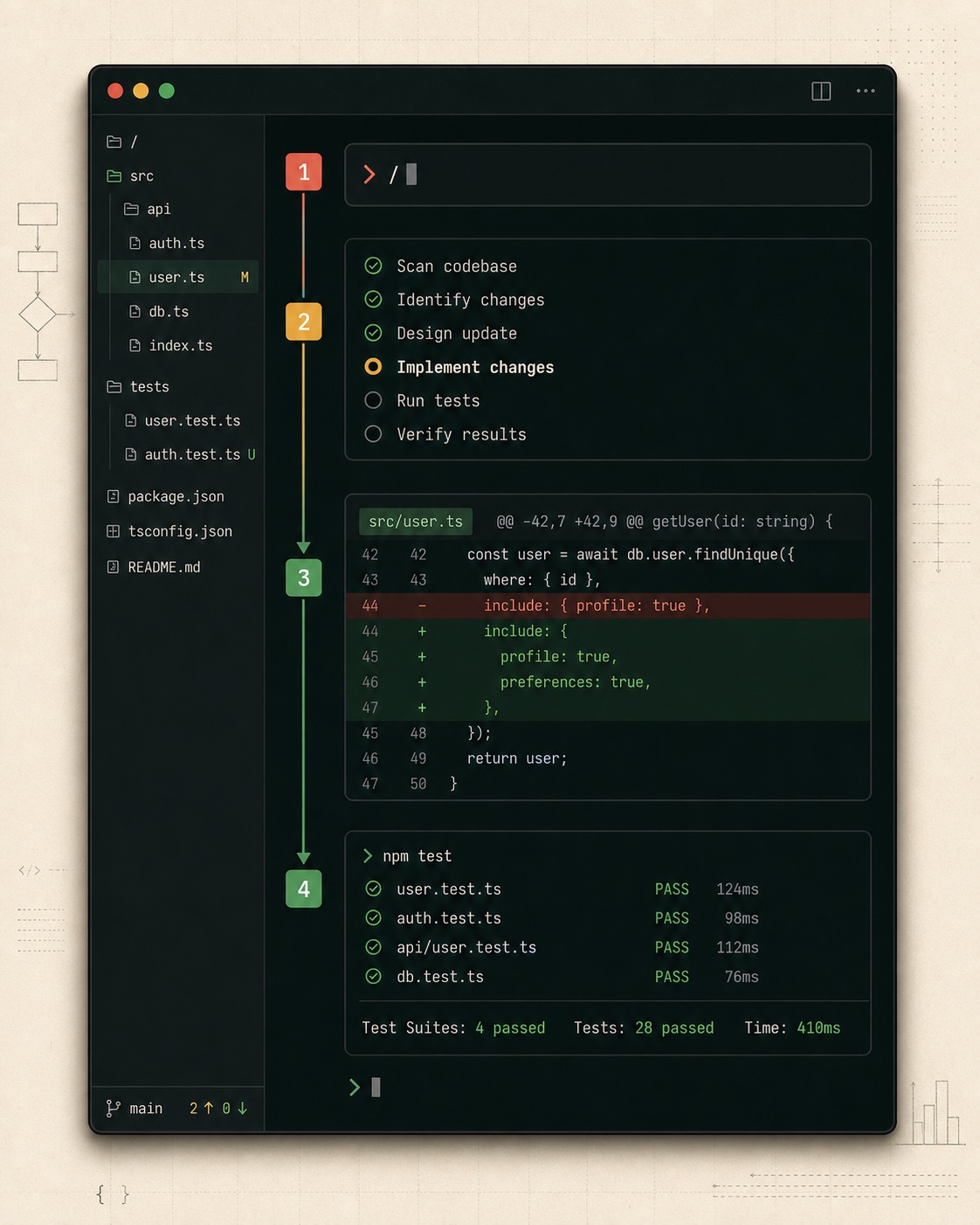Click the tsconfig.json grid icon
Screen dimensions: 980x1225
(113, 531)
